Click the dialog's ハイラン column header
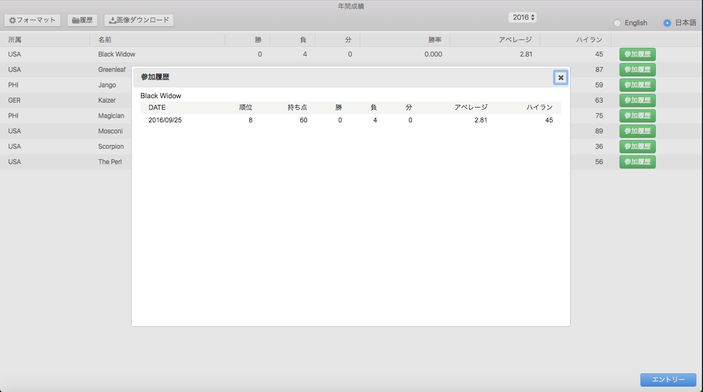 pos(539,108)
